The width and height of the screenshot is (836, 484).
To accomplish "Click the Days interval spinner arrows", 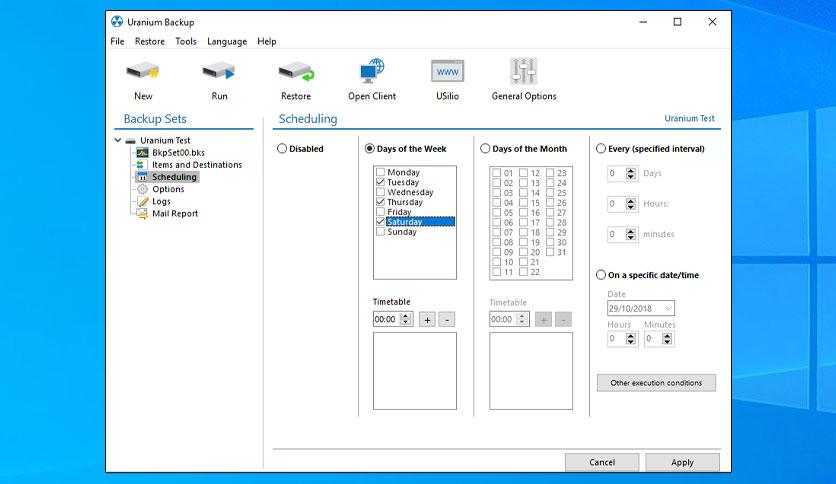I will click(631, 173).
